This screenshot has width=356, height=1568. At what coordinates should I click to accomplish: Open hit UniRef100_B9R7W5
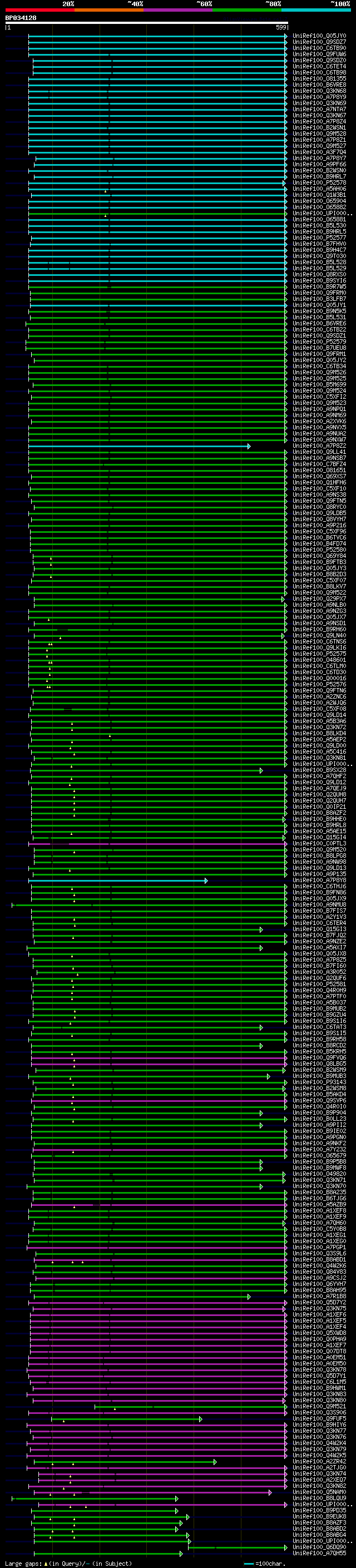click(x=319, y=286)
